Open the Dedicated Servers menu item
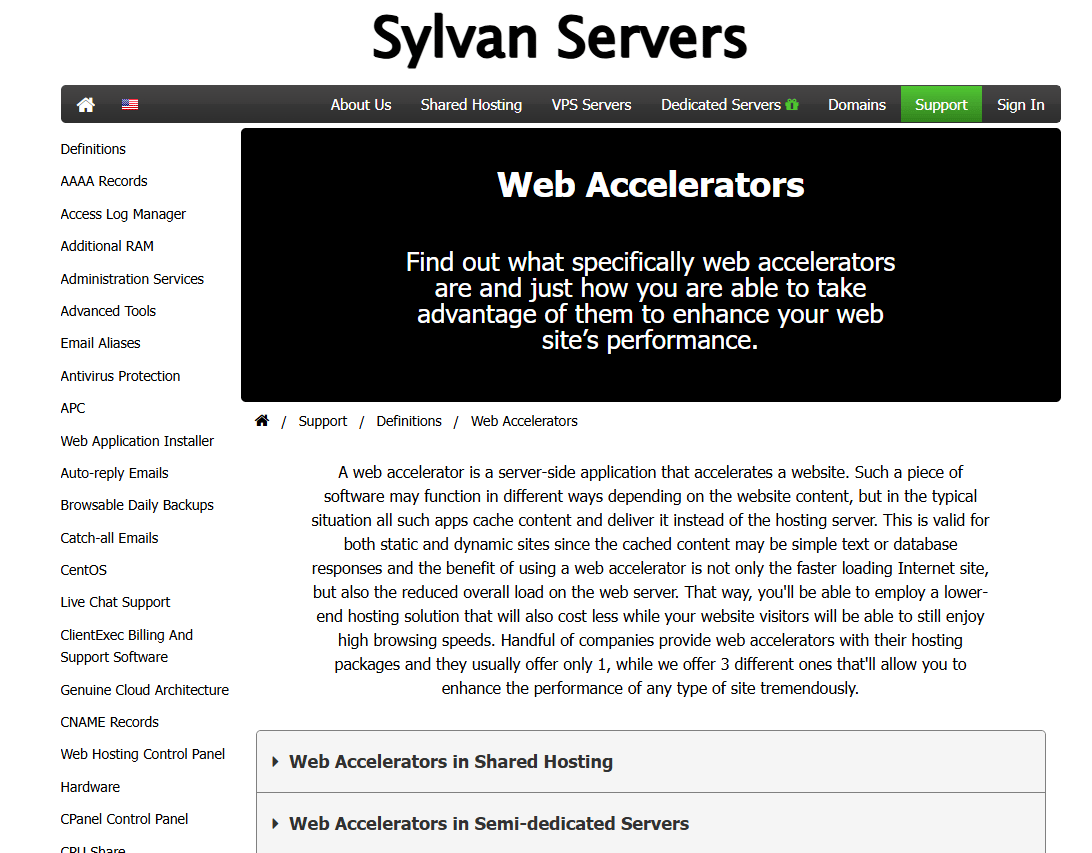Image resolution: width=1092 pixels, height=853 pixels. click(721, 104)
